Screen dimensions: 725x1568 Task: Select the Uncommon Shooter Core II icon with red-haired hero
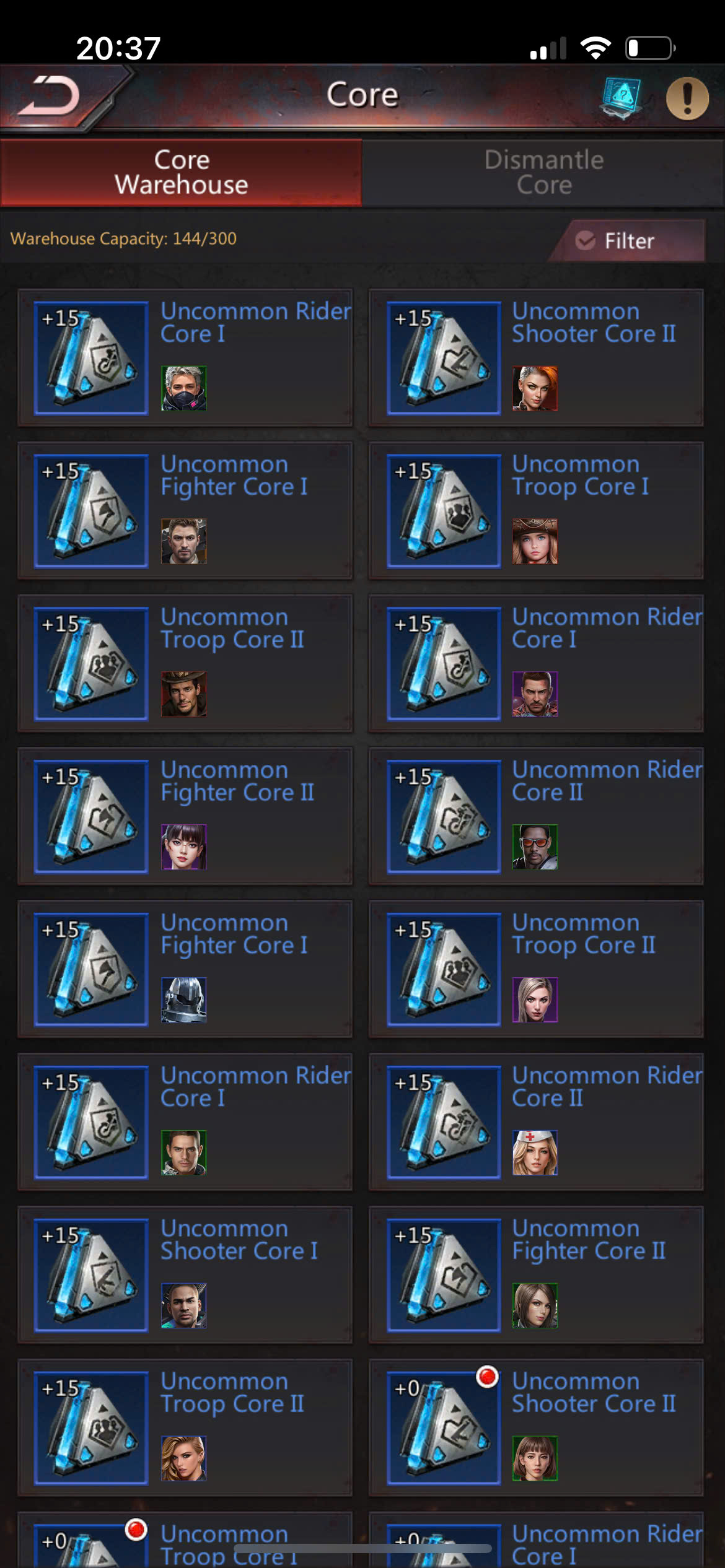coord(444,358)
